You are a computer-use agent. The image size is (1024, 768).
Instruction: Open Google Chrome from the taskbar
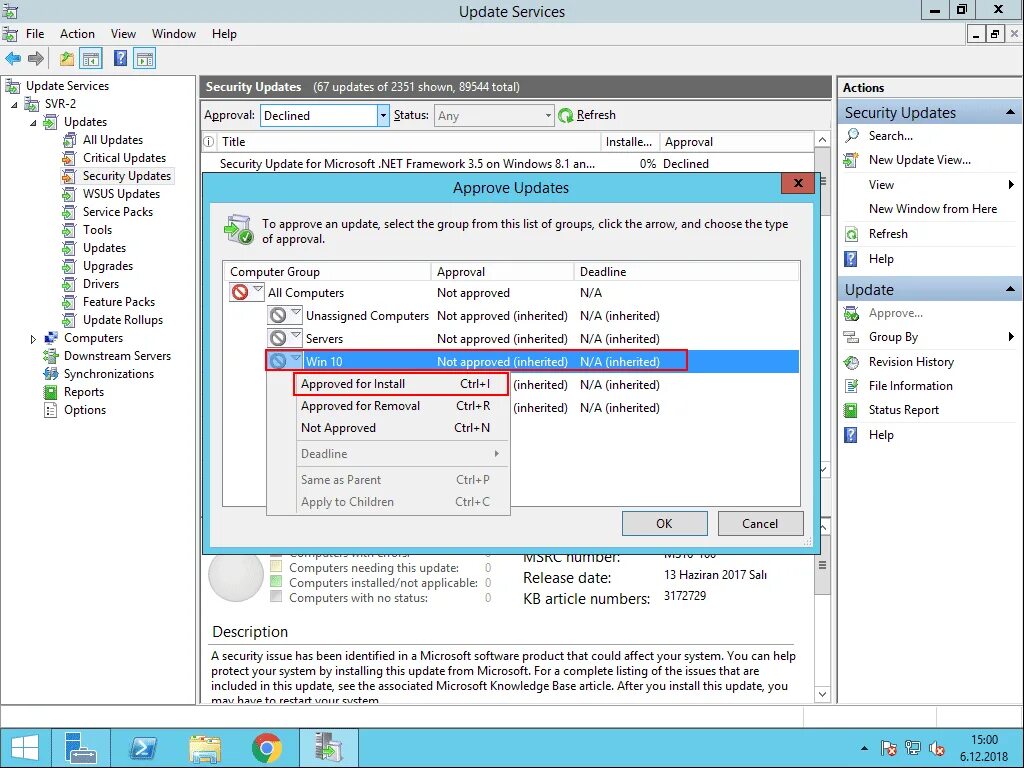coord(266,748)
